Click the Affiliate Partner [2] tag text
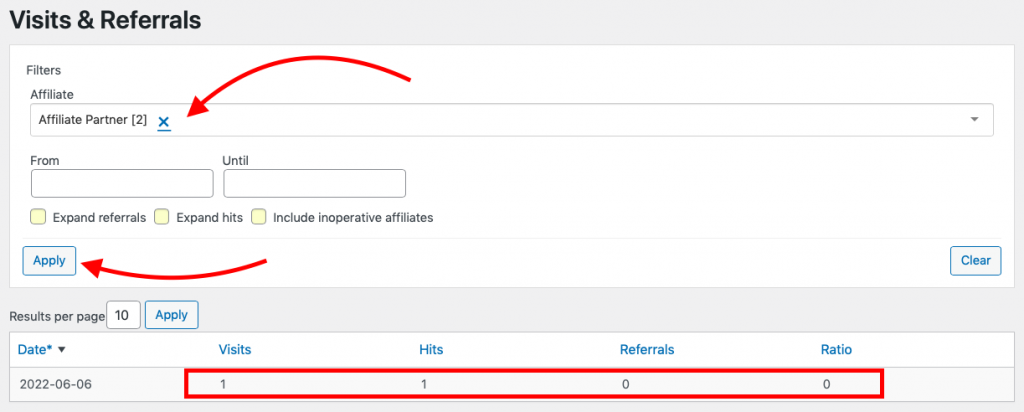1024x412 pixels. coord(93,120)
